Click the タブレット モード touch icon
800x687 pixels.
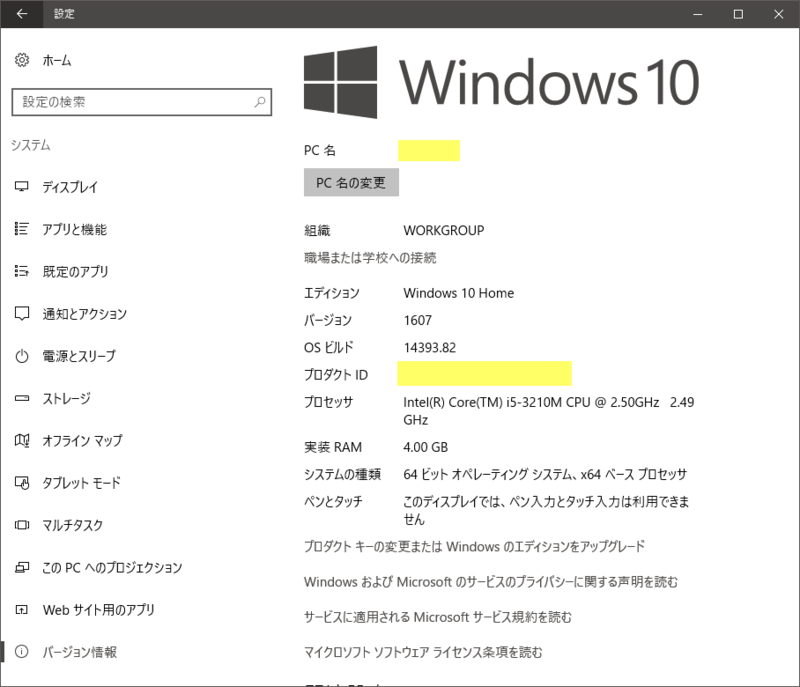coord(21,482)
